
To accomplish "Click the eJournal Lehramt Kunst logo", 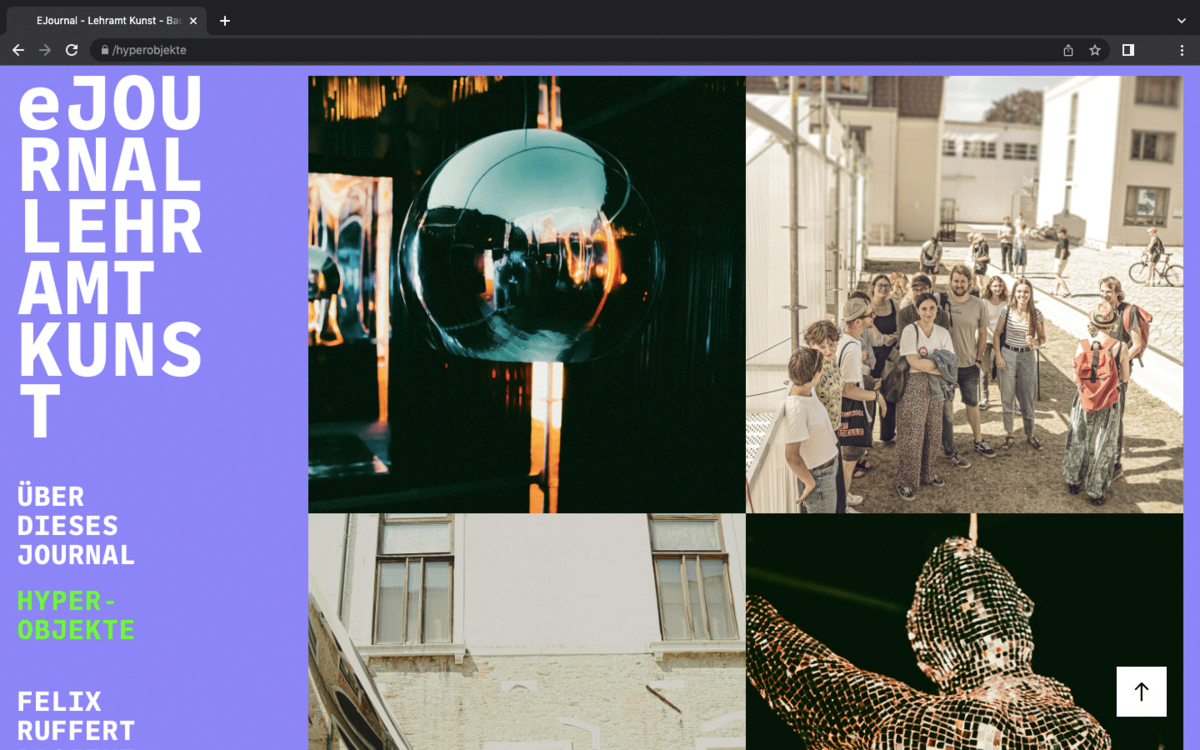I will click(x=110, y=257).
